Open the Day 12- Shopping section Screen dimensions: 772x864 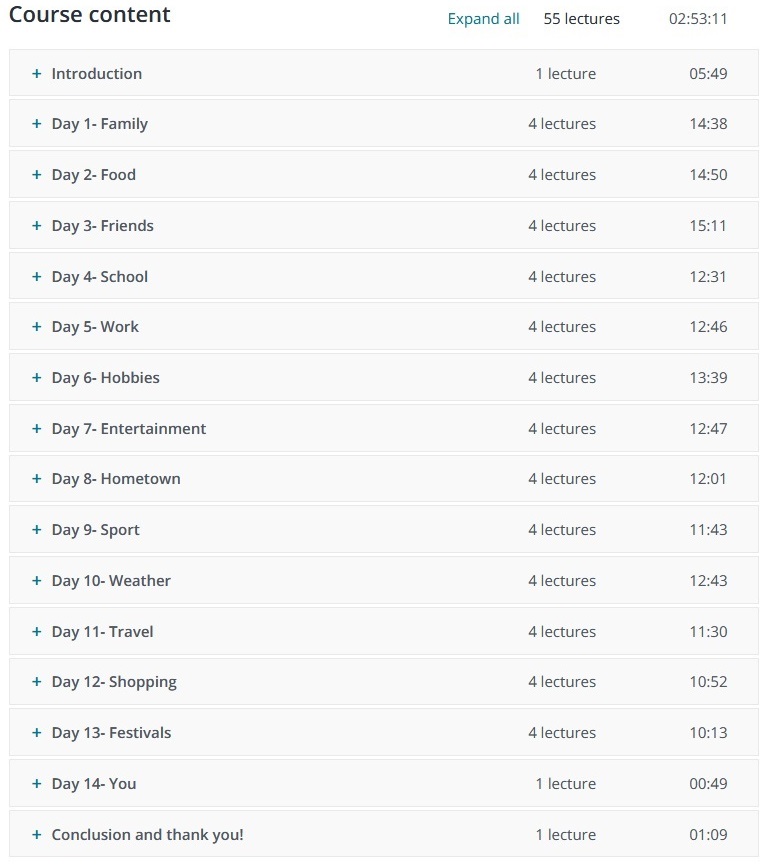click(114, 682)
